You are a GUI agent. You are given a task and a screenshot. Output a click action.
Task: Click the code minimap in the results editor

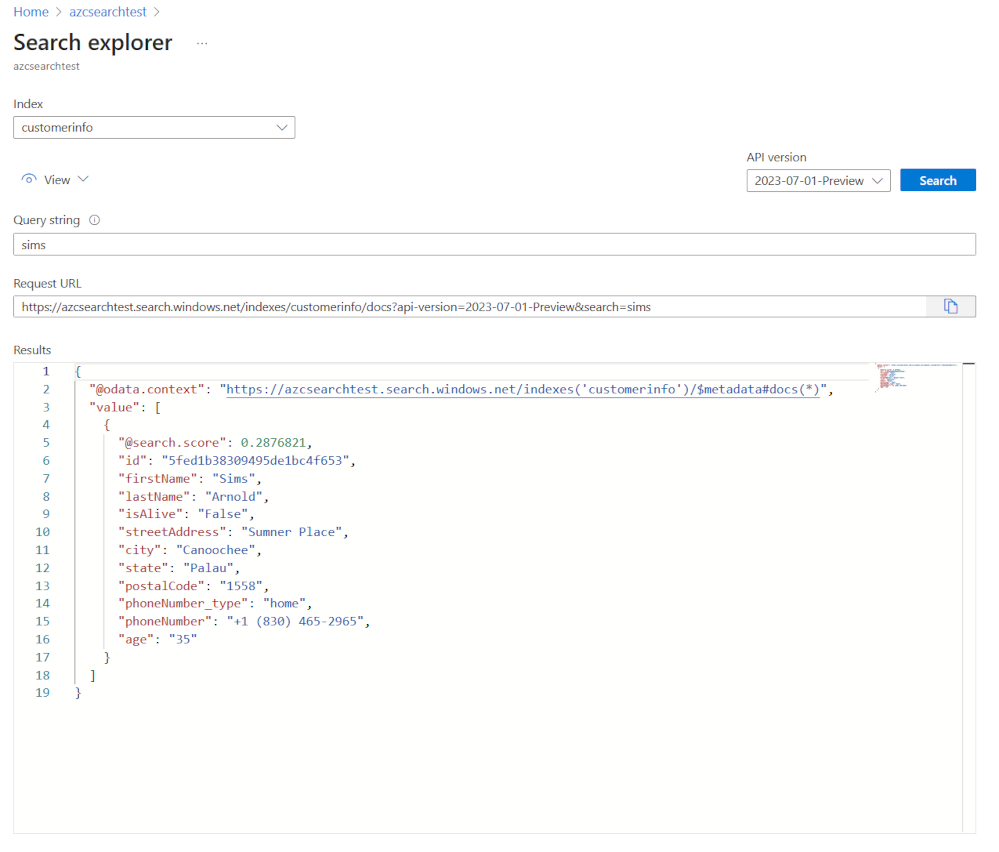(x=915, y=377)
